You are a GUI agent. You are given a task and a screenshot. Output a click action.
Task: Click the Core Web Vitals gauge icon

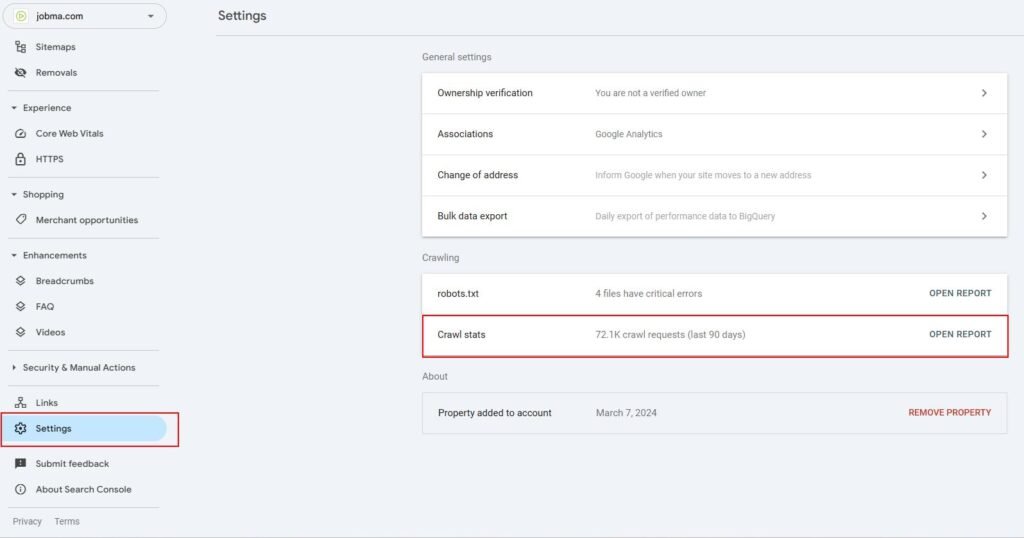coord(20,133)
